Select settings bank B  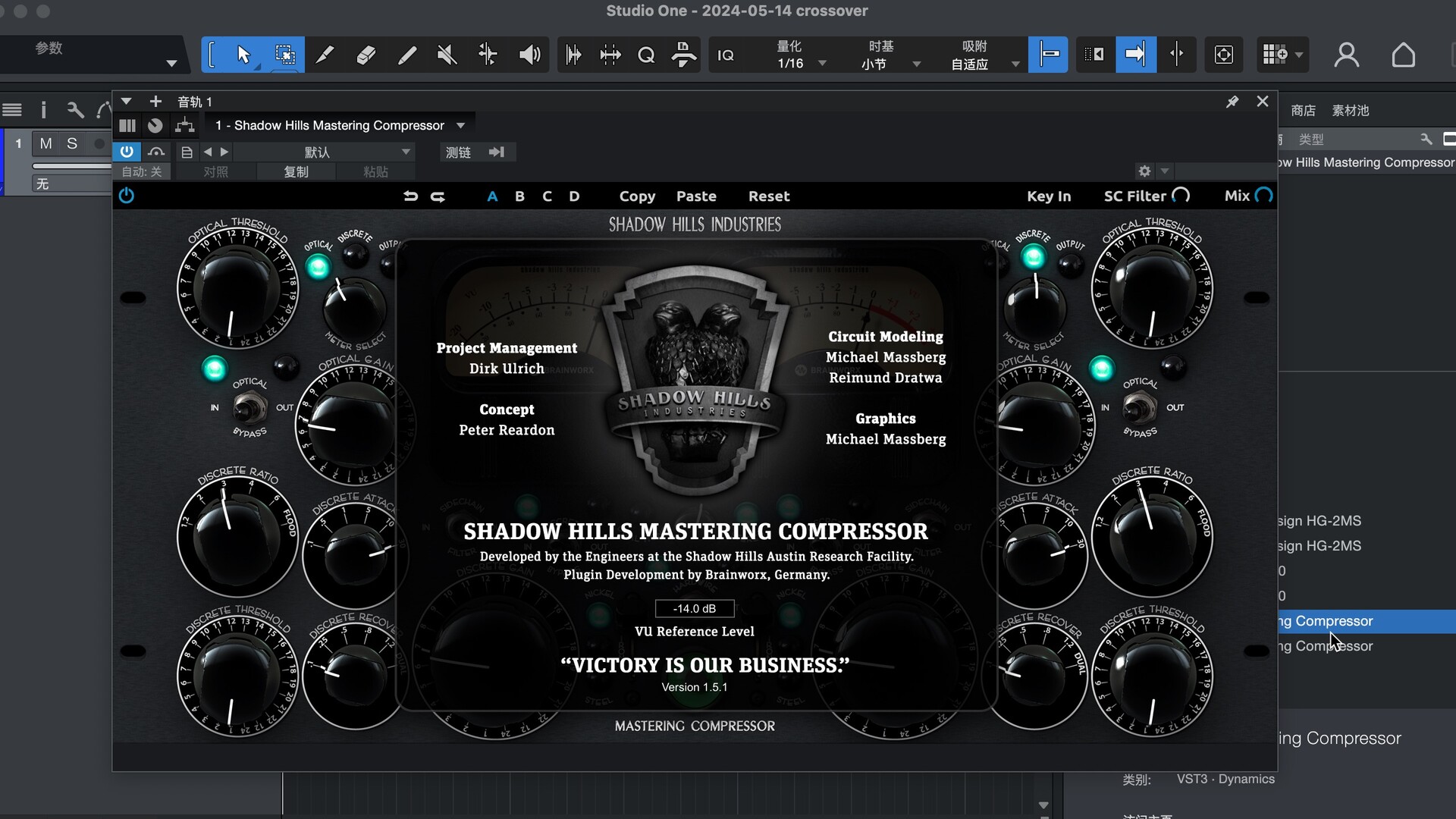coord(519,196)
